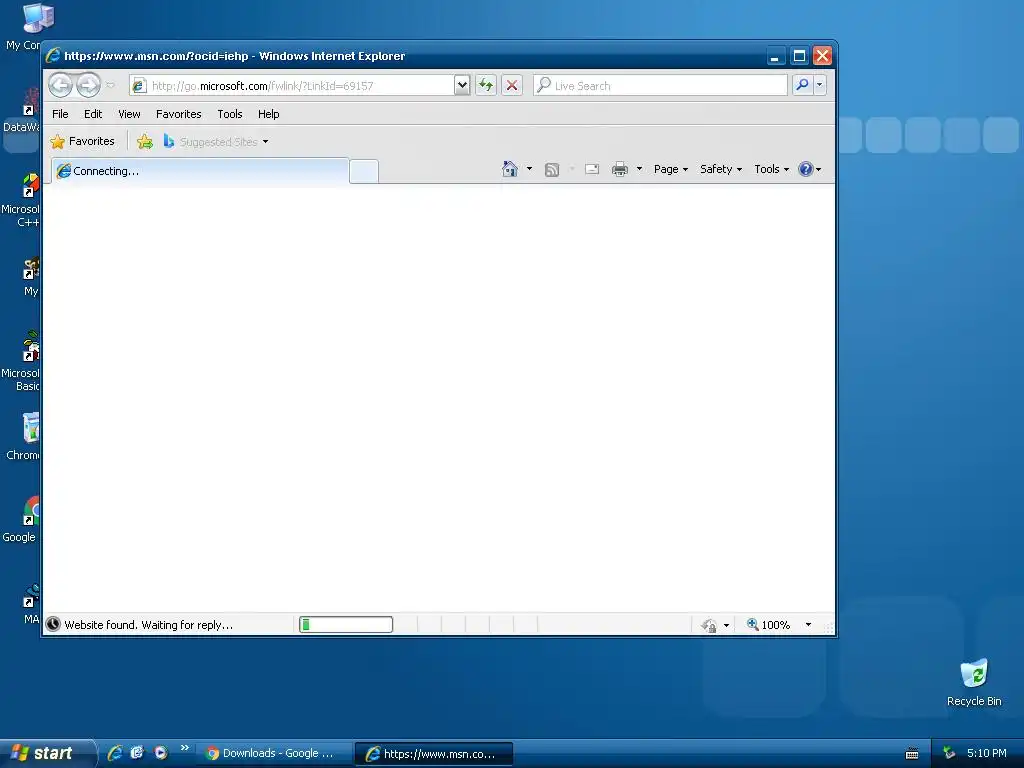Open the File menu

tap(60, 114)
